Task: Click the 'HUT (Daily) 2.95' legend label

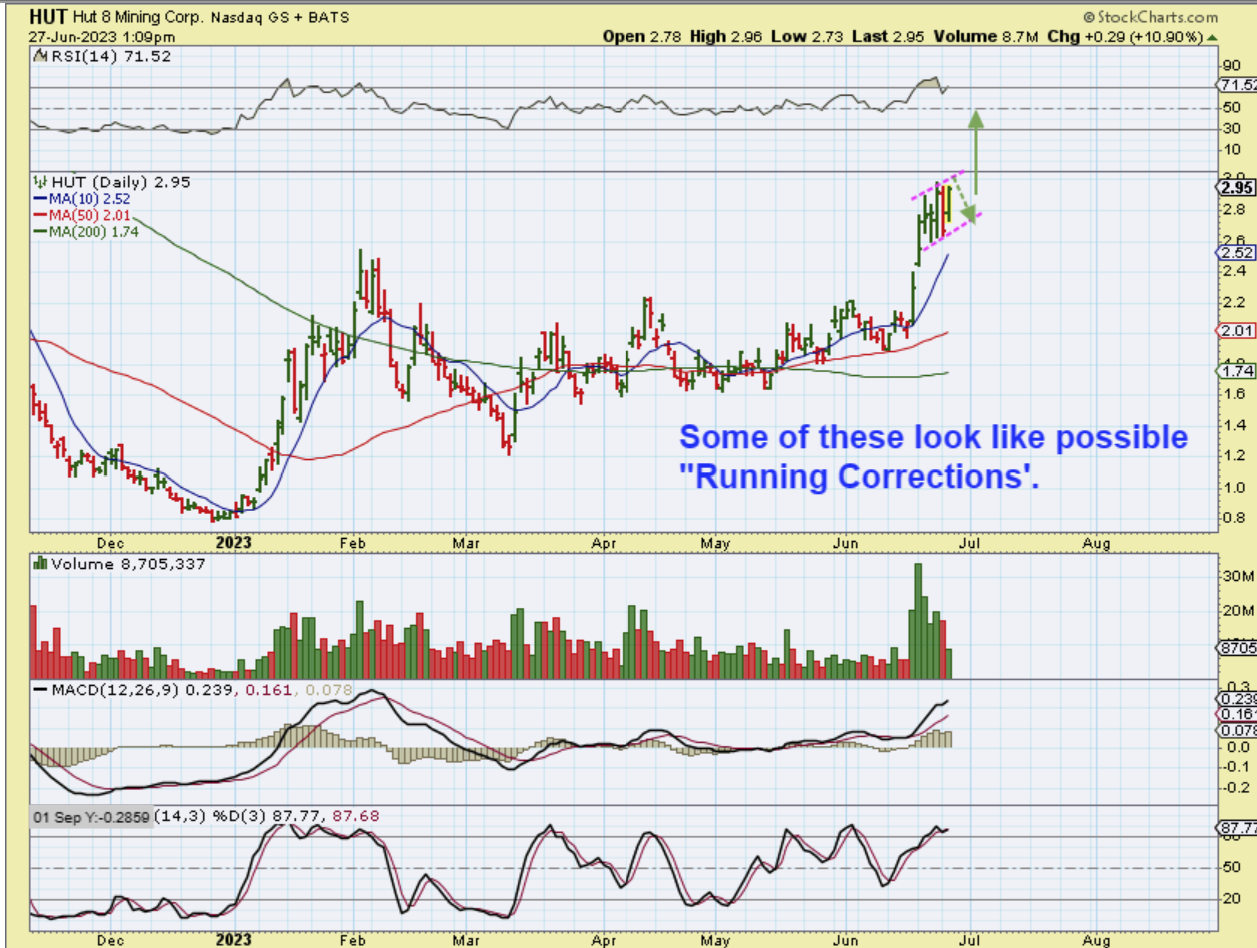Action: click(x=120, y=182)
